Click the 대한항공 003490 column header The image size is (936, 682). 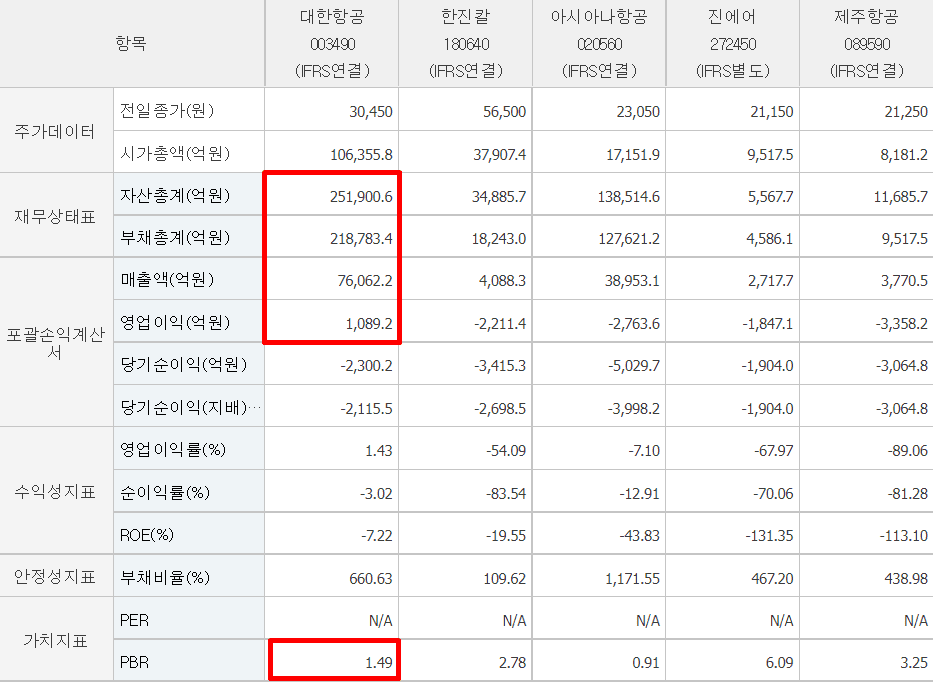pyautogui.click(x=332, y=44)
